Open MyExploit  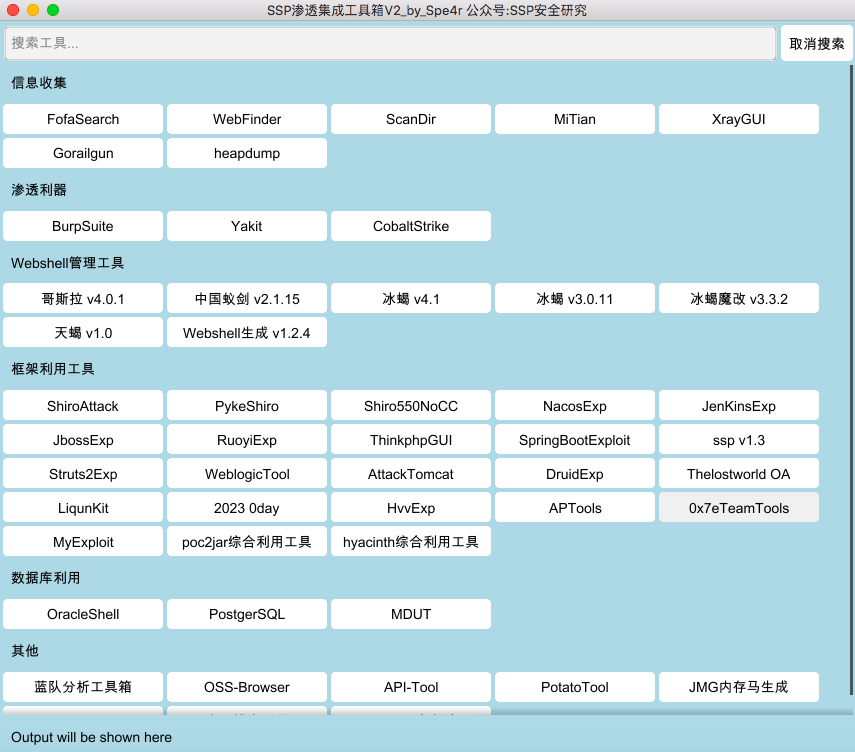[x=83, y=542]
